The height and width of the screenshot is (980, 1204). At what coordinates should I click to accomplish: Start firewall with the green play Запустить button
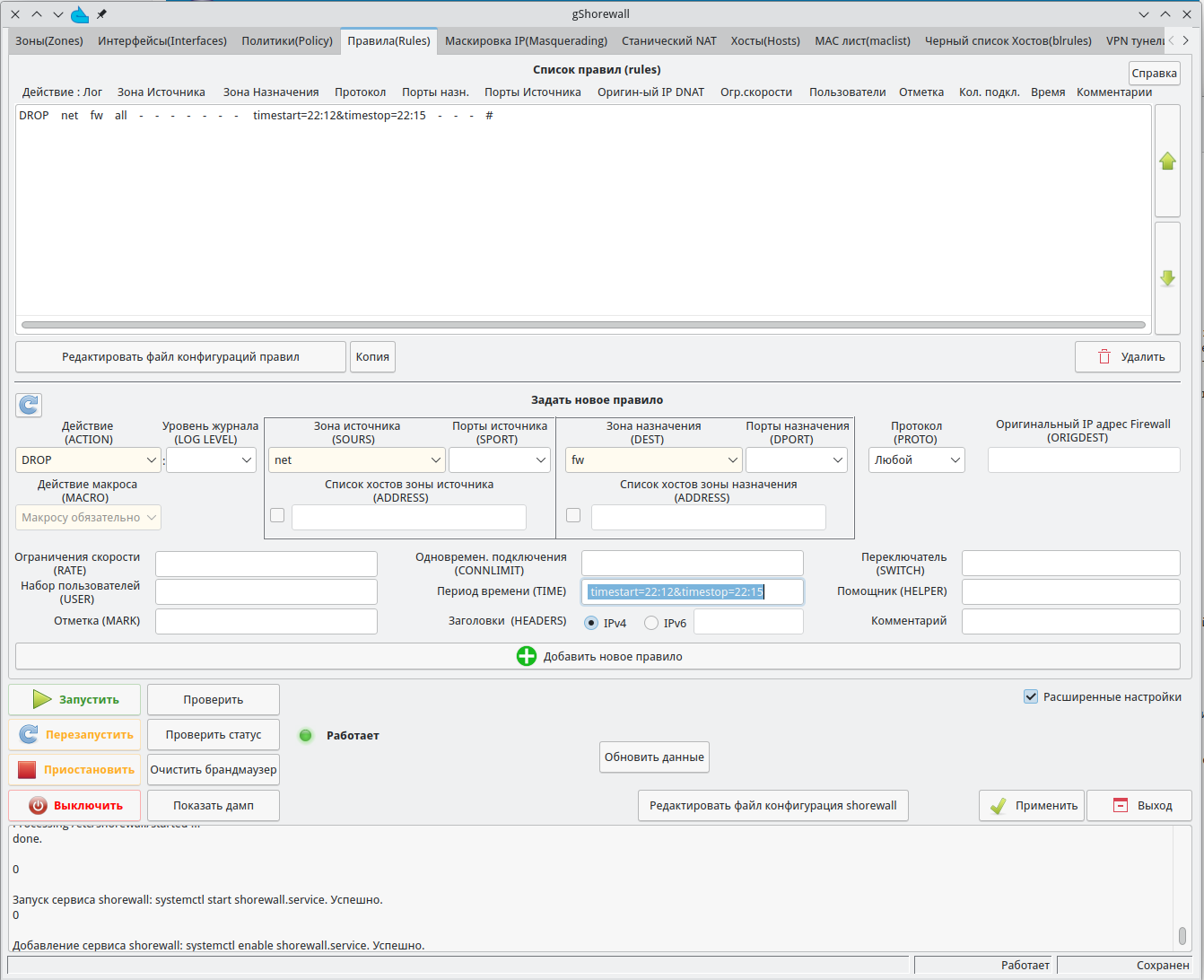pyautogui.click(x=75, y=700)
